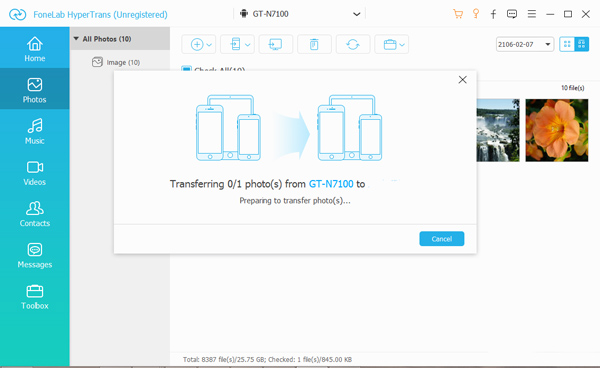Open the hamburger menu icon
600x368 pixels.
[532, 14]
